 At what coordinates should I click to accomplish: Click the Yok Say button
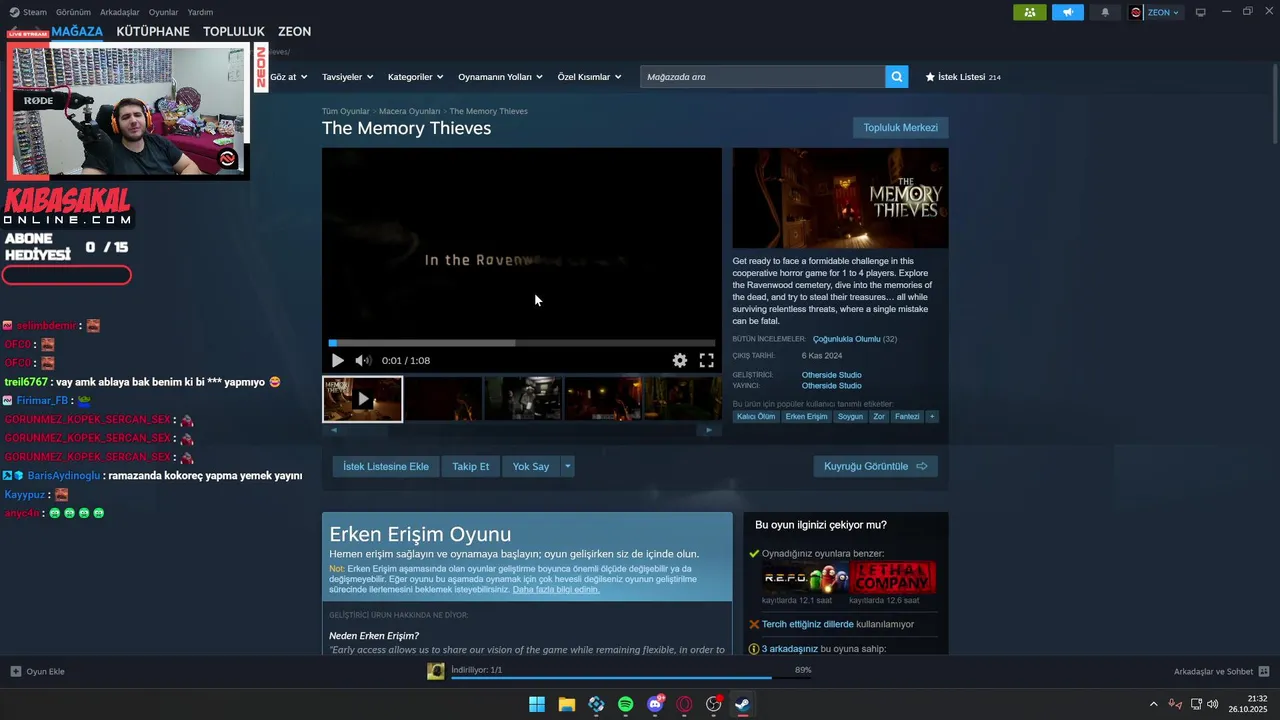tap(531, 466)
